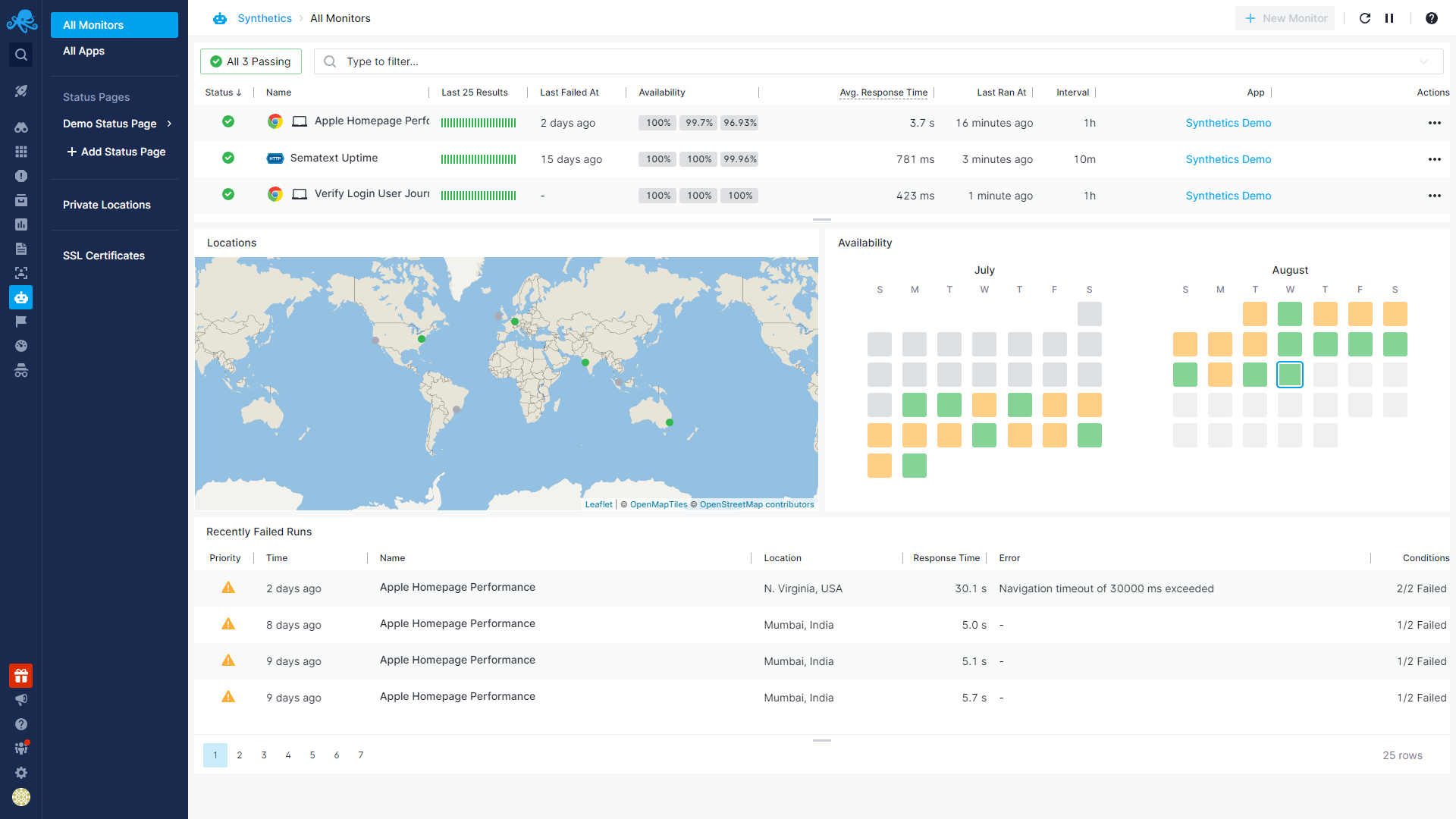Click the New Monitor button

(x=1285, y=17)
